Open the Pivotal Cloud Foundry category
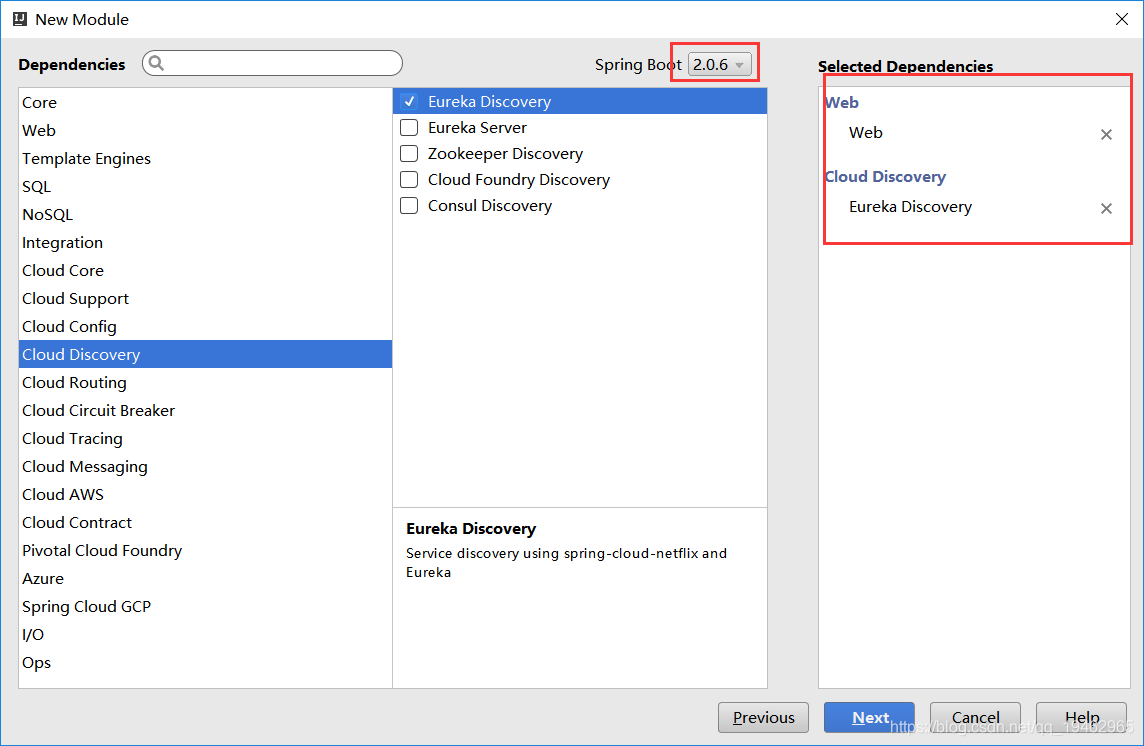This screenshot has width=1144, height=746. pyautogui.click(x=205, y=550)
